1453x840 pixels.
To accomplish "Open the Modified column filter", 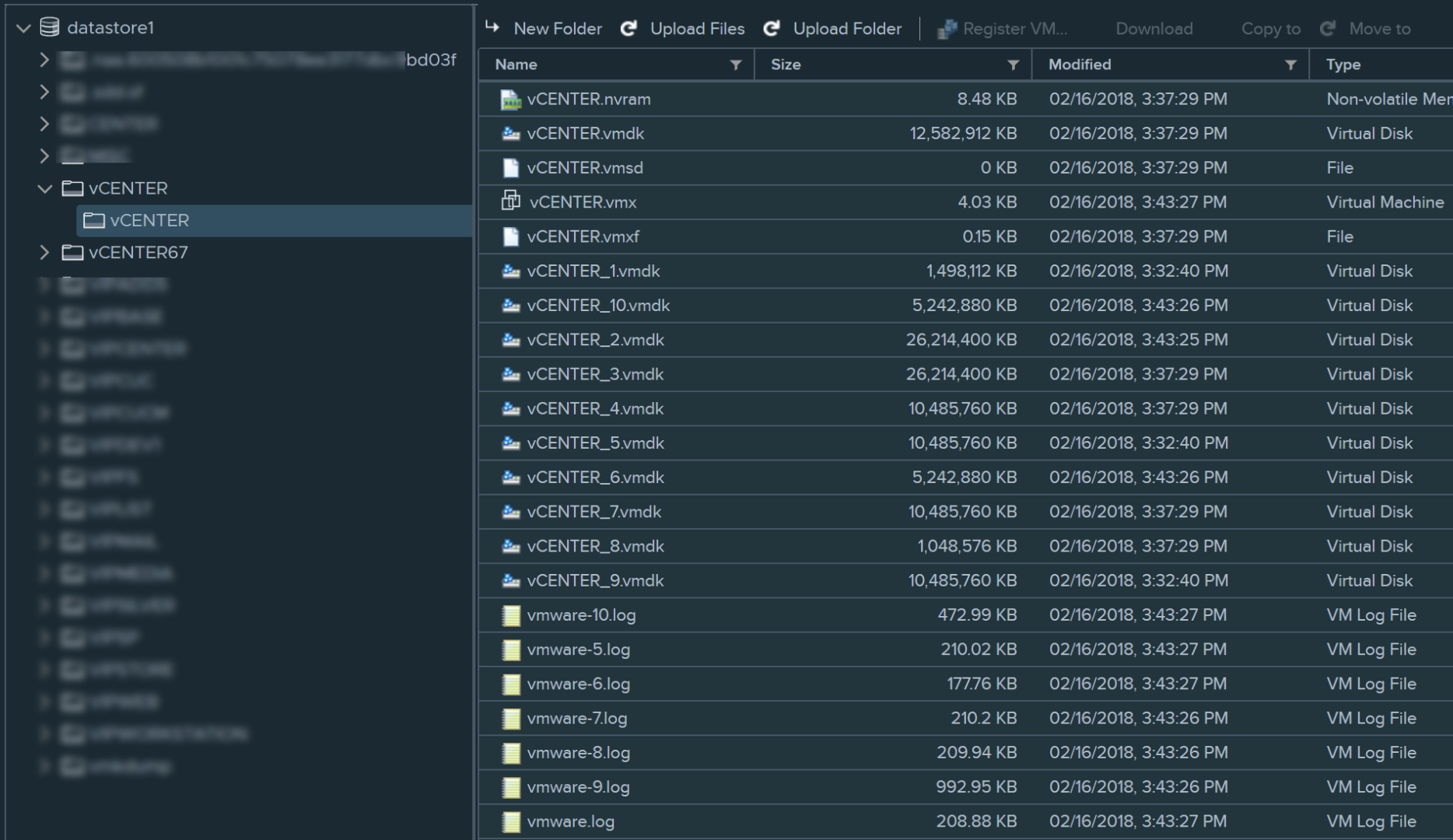I will (1290, 65).
